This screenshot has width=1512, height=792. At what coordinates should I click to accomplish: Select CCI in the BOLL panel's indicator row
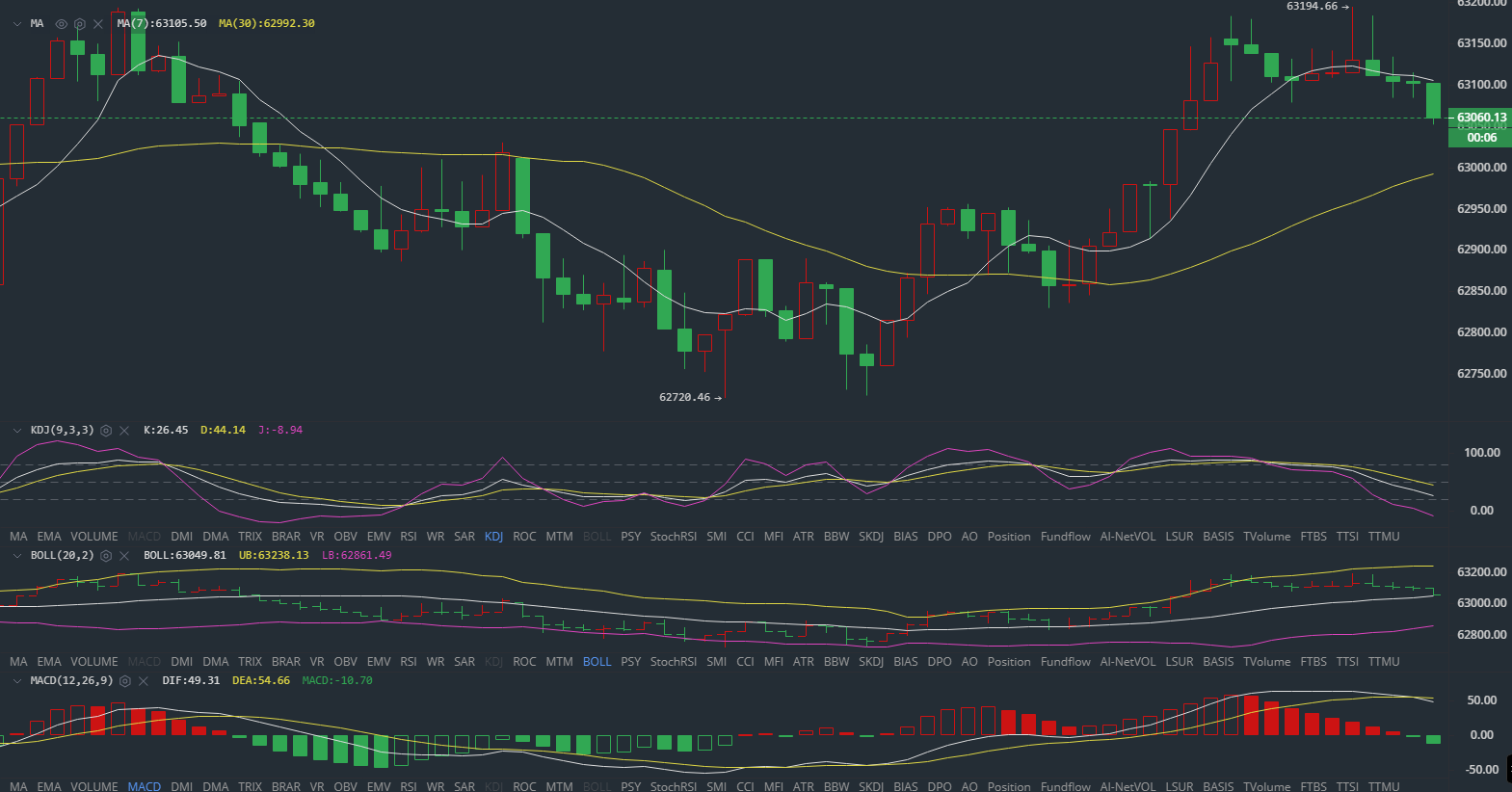[x=745, y=662]
